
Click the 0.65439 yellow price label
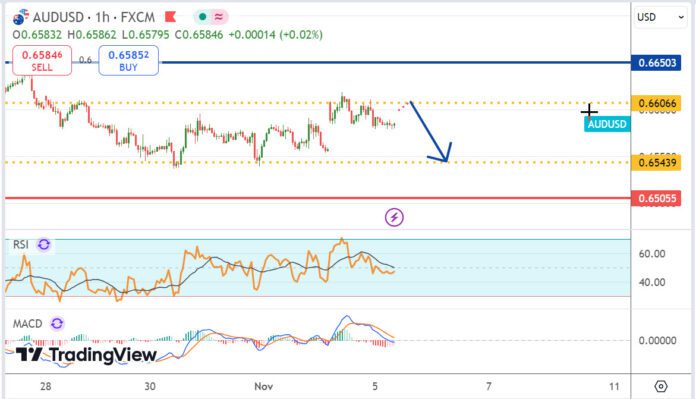[x=656, y=162]
